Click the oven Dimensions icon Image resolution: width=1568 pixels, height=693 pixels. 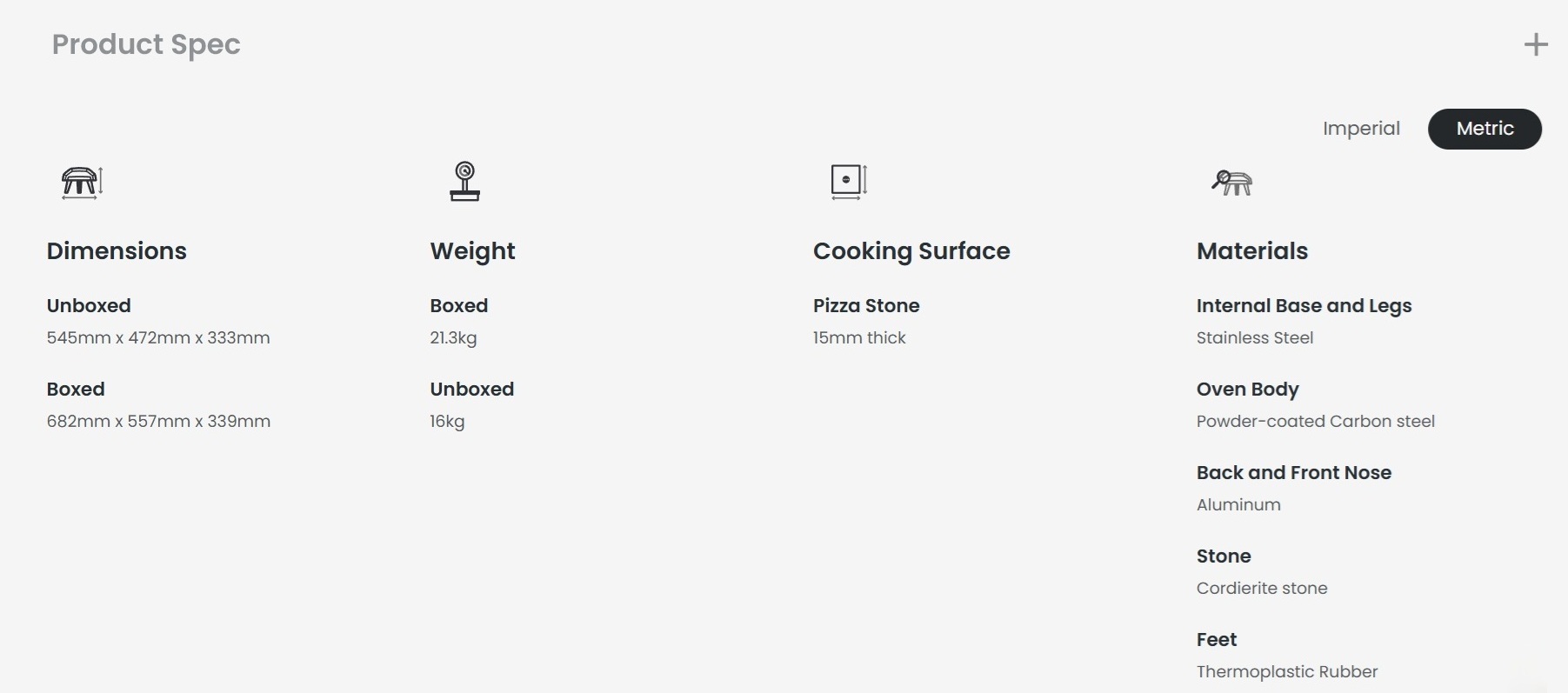pos(83,183)
